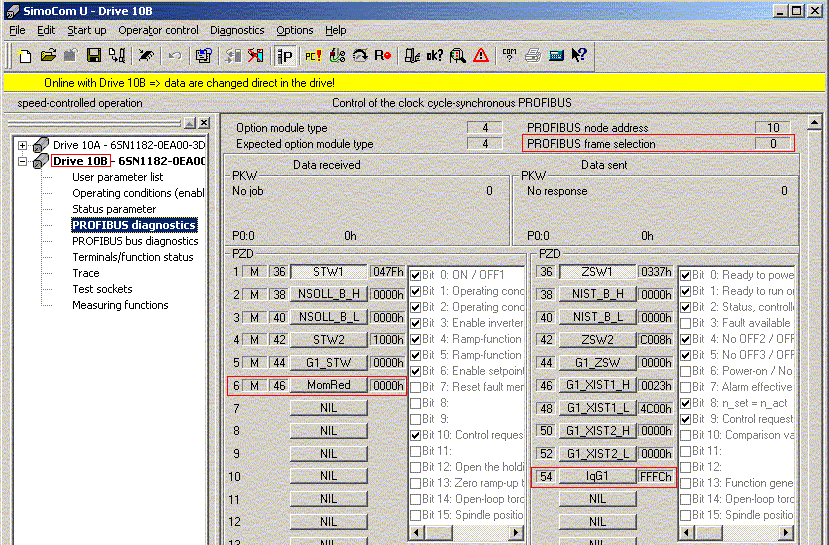This screenshot has height=545, width=829.
Task: Click the PROFIBUS node address value field
Action: pyautogui.click(x=773, y=128)
